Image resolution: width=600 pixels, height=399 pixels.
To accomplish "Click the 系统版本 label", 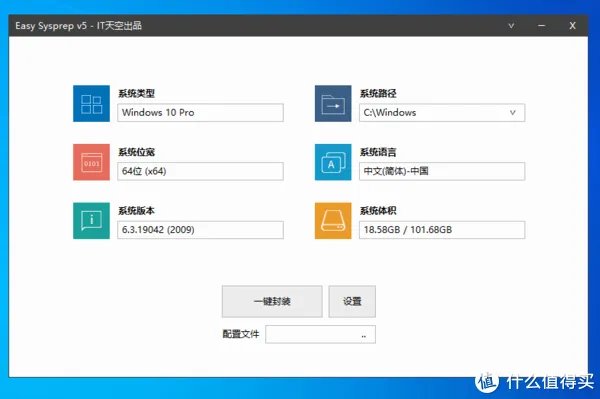I will [x=136, y=210].
